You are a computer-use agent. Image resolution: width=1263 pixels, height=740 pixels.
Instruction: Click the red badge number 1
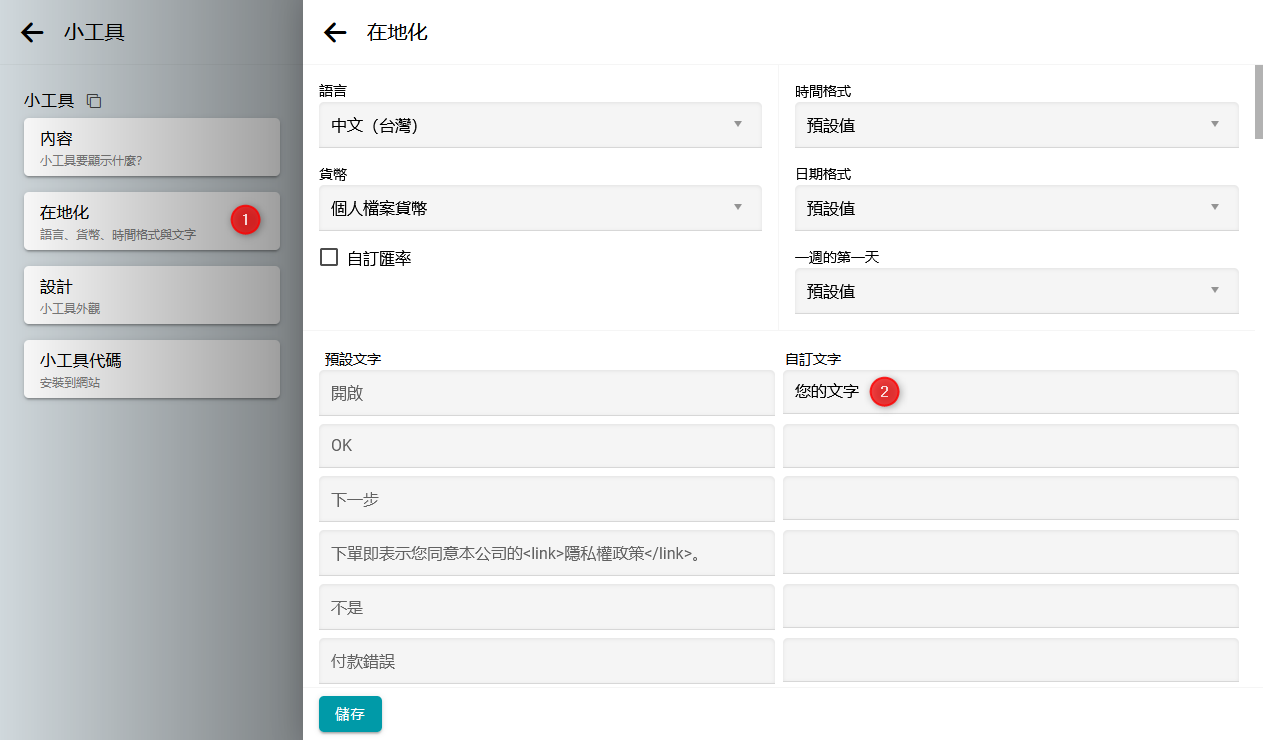point(246,220)
